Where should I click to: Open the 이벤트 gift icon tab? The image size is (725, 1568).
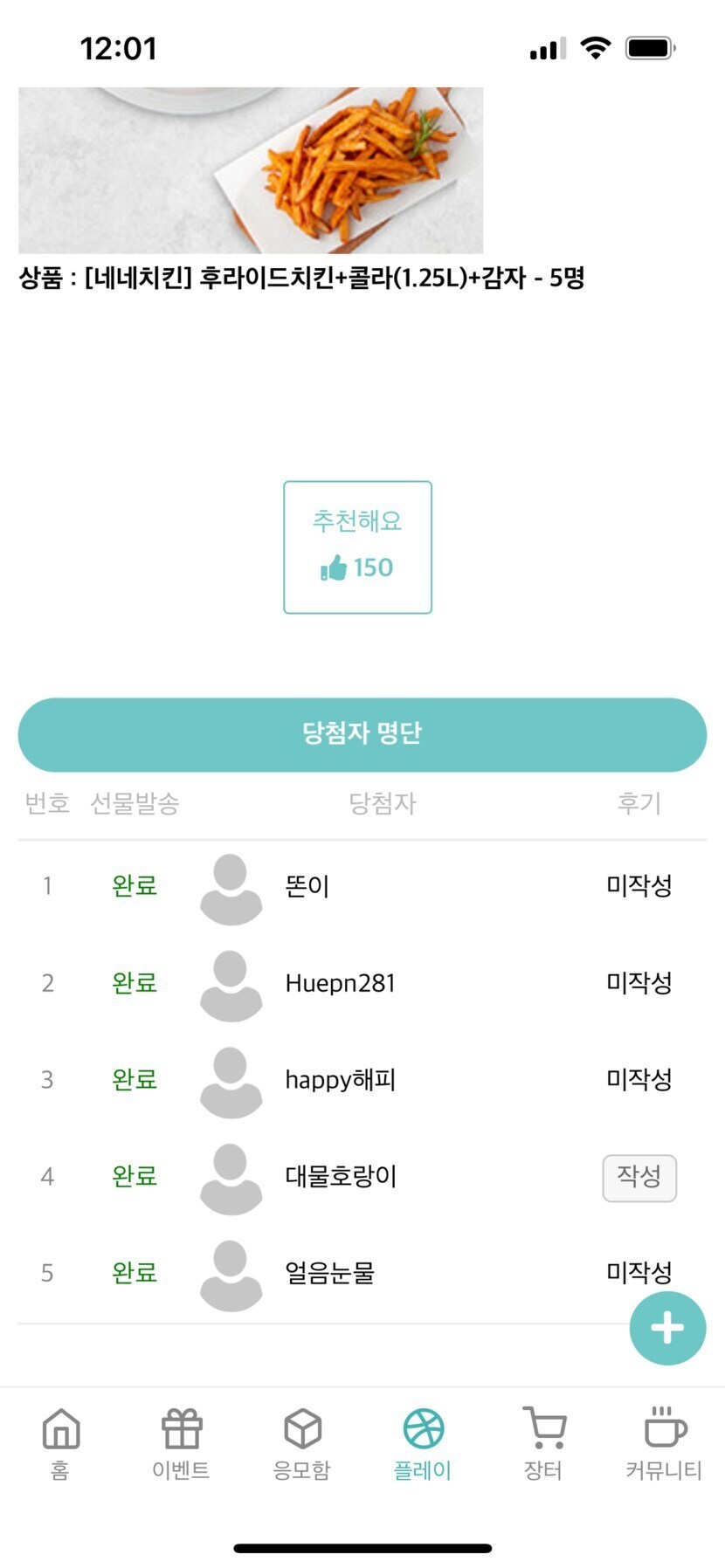[181, 1443]
